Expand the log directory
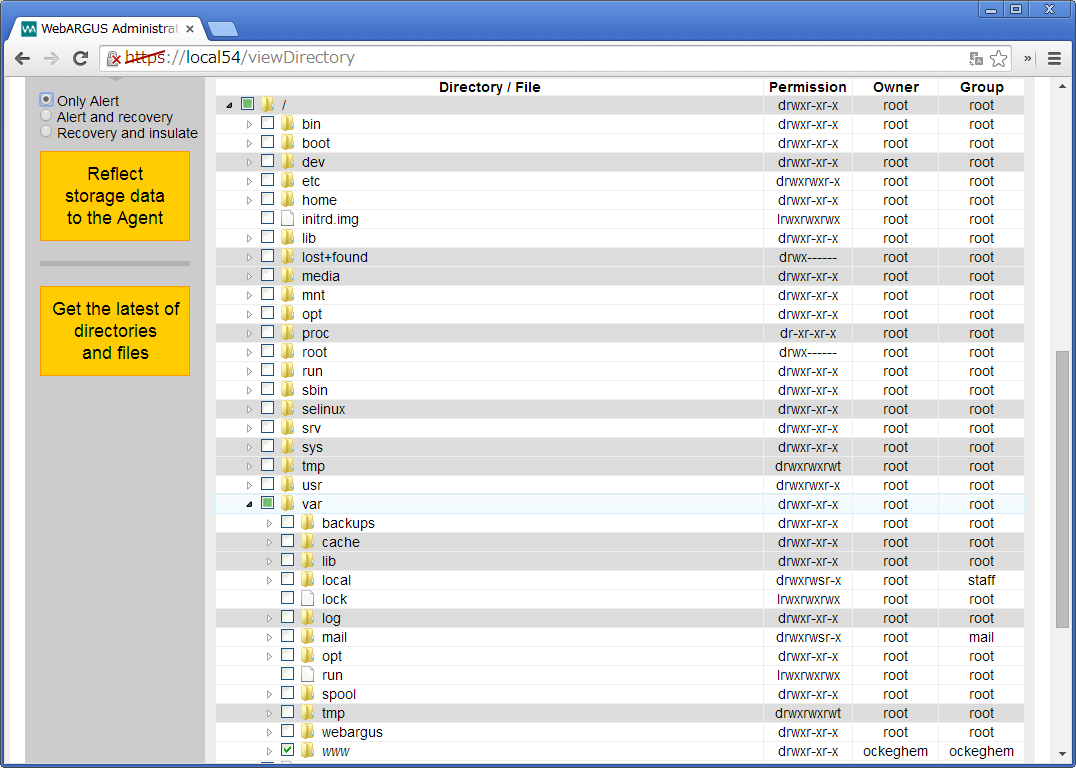 click(x=269, y=618)
